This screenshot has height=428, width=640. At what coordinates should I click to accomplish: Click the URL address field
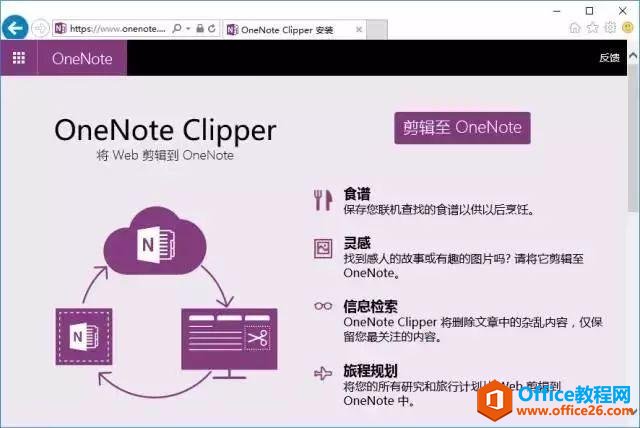118,29
